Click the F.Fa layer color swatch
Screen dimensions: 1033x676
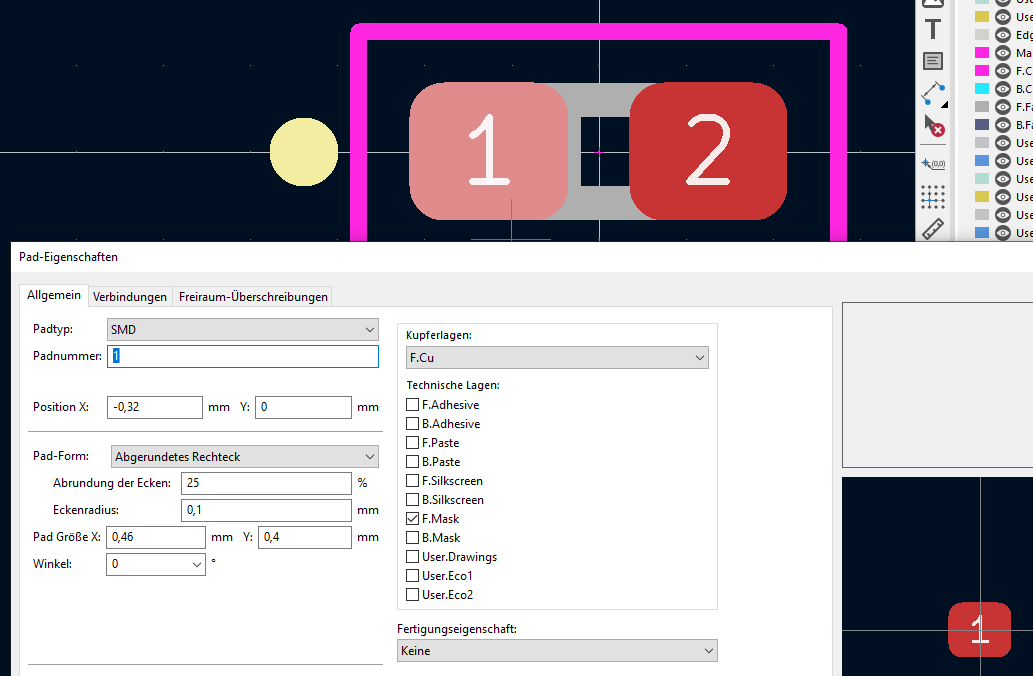tap(982, 107)
